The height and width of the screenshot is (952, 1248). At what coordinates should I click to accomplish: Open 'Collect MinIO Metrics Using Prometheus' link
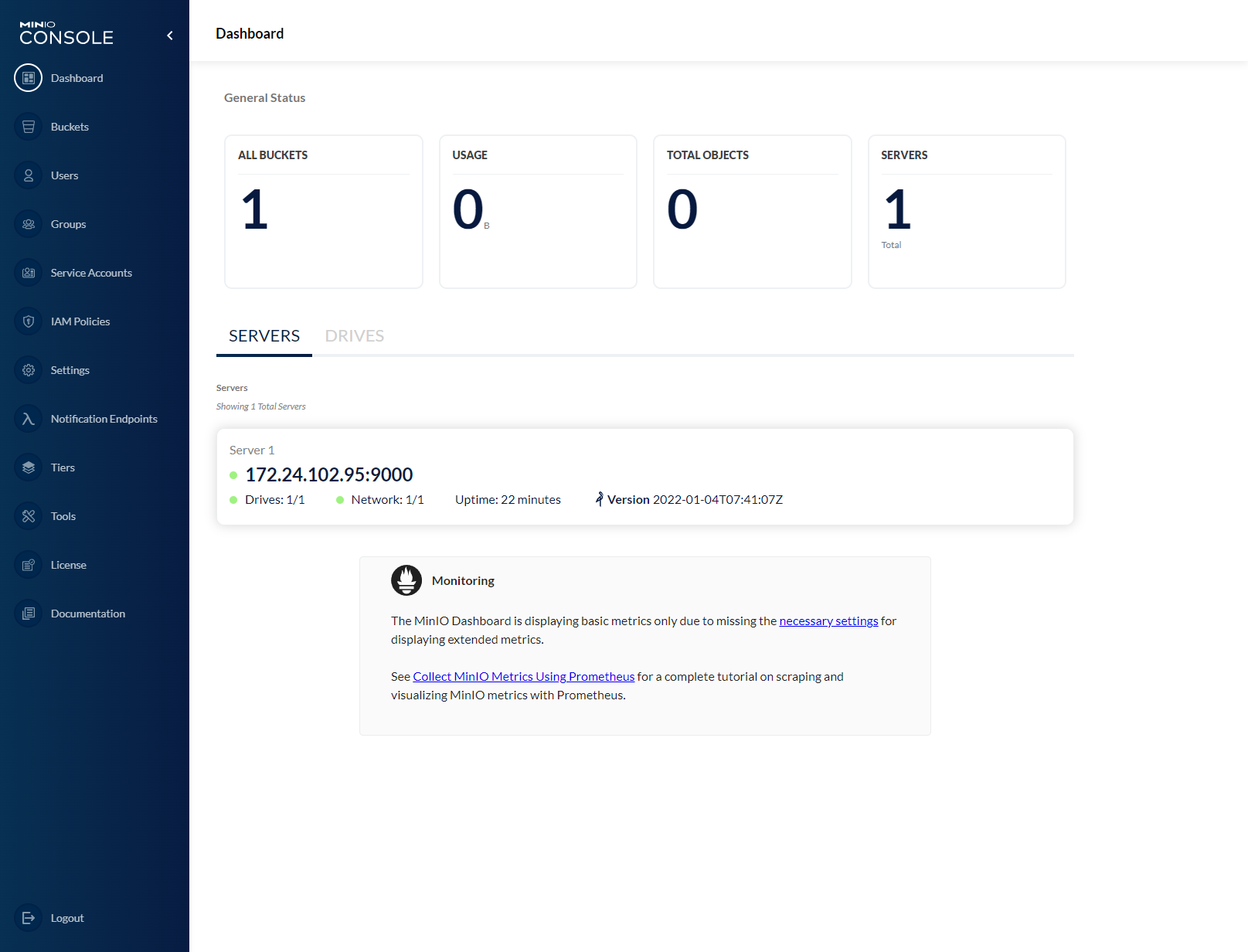524,677
